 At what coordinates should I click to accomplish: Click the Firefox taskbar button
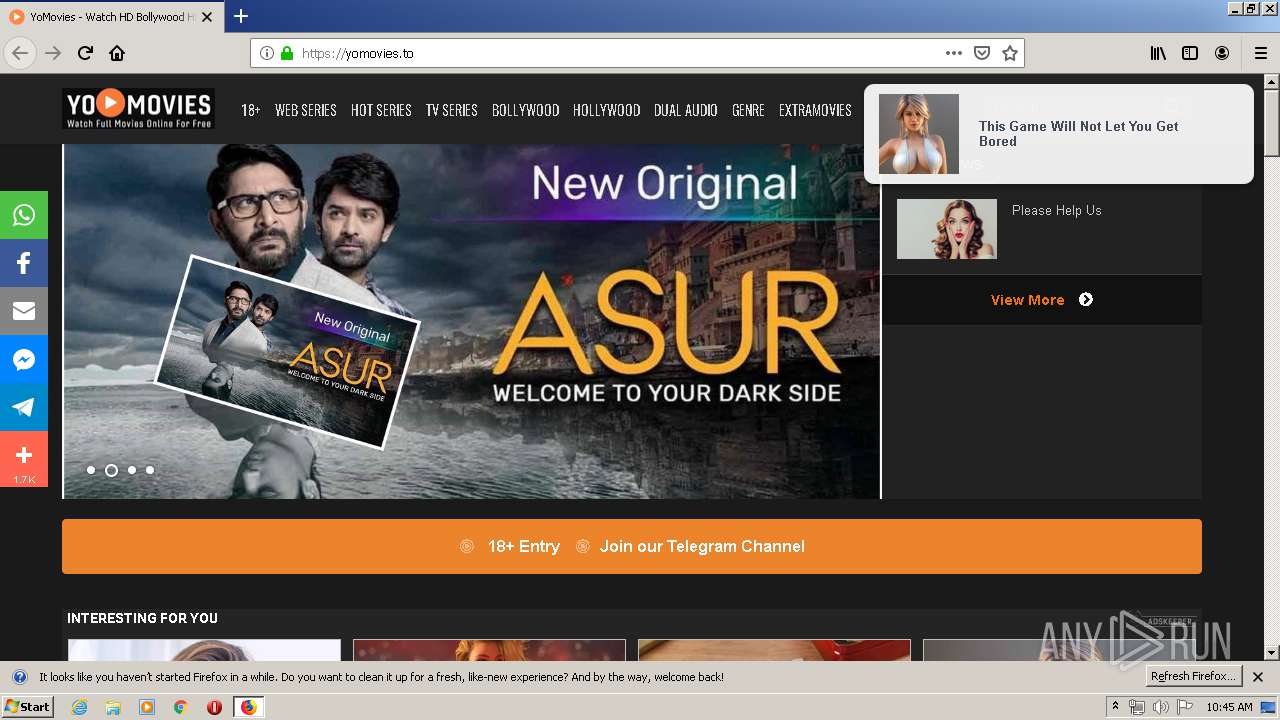pos(248,707)
